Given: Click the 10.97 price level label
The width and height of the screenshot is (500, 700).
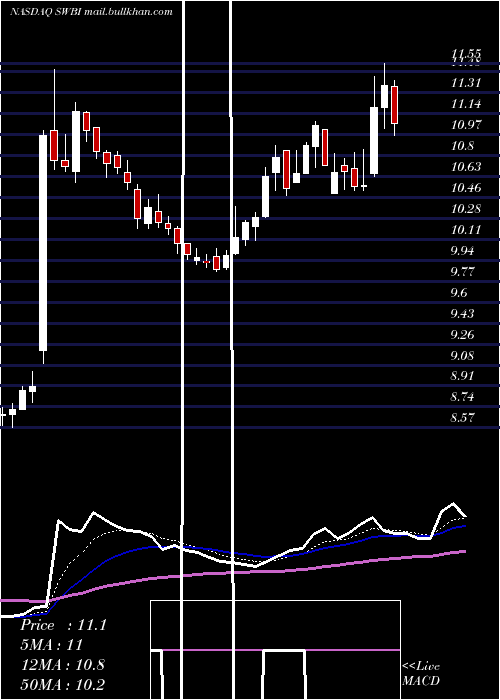Looking at the screenshot, I should [466, 125].
